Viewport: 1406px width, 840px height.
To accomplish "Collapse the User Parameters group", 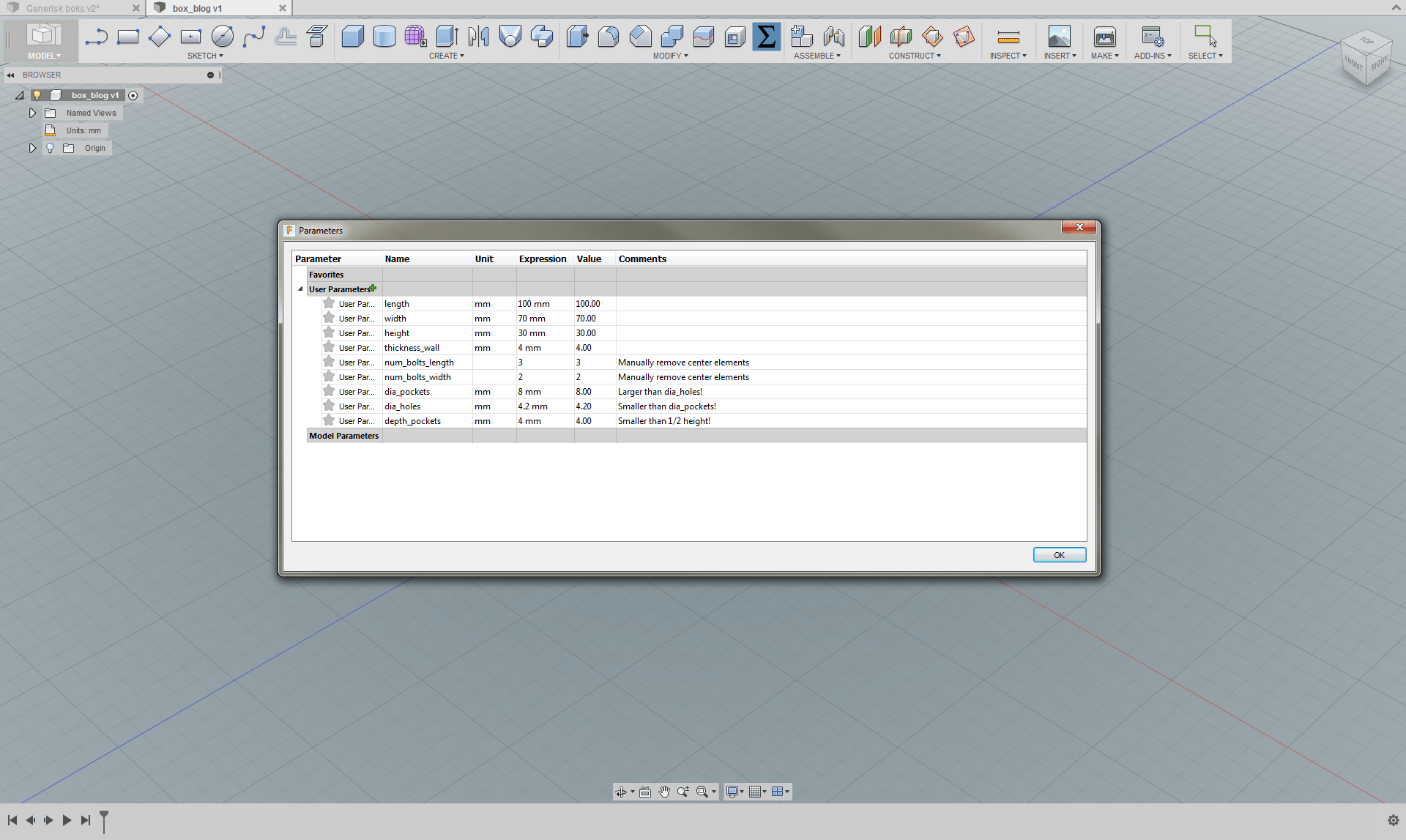I will [300, 289].
